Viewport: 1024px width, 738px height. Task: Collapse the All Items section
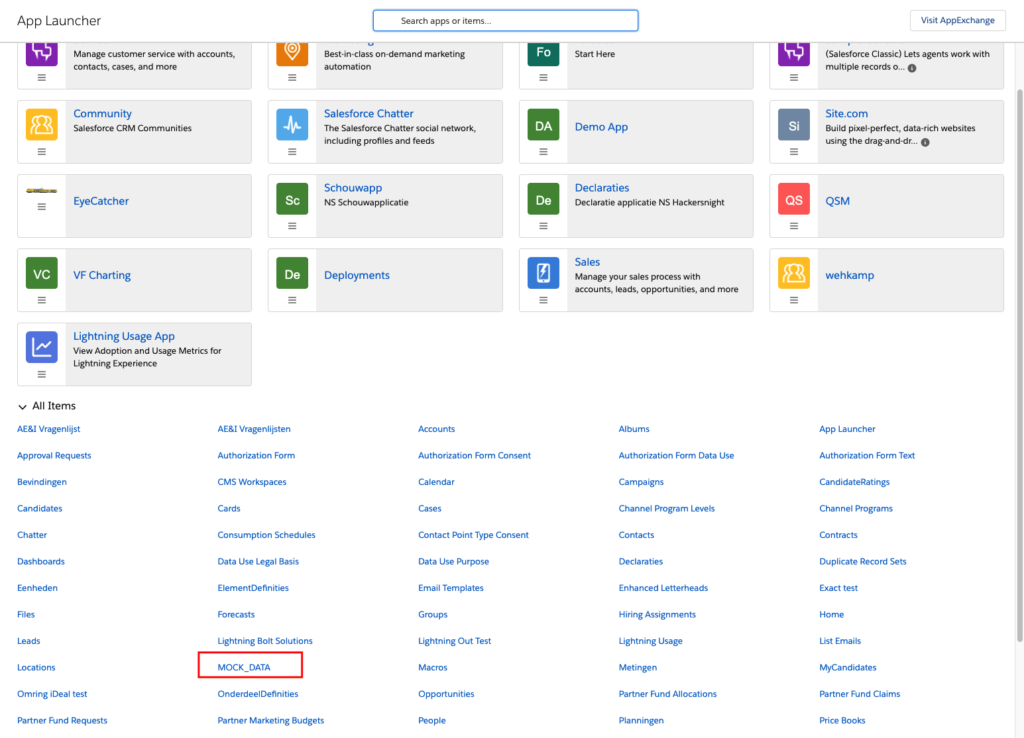(x=22, y=406)
